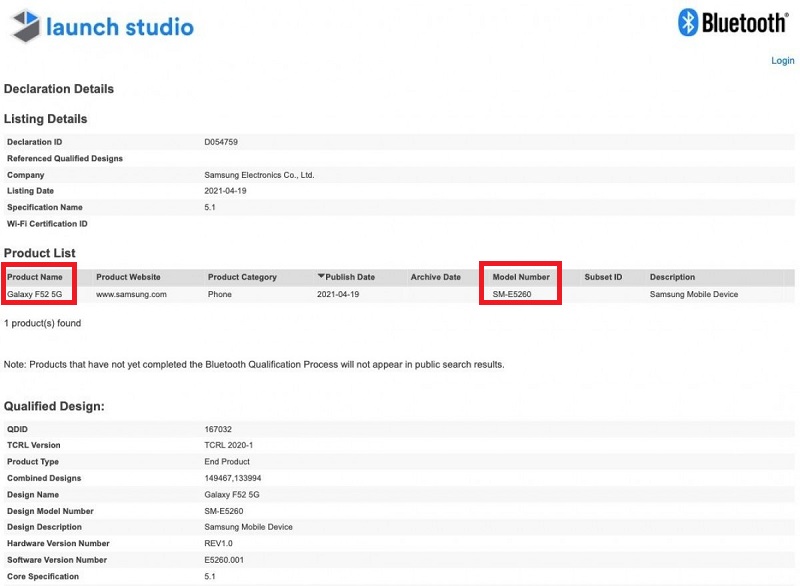This screenshot has height=586, width=800.
Task: Open the www.samsung.com product website link
Action: [131, 294]
